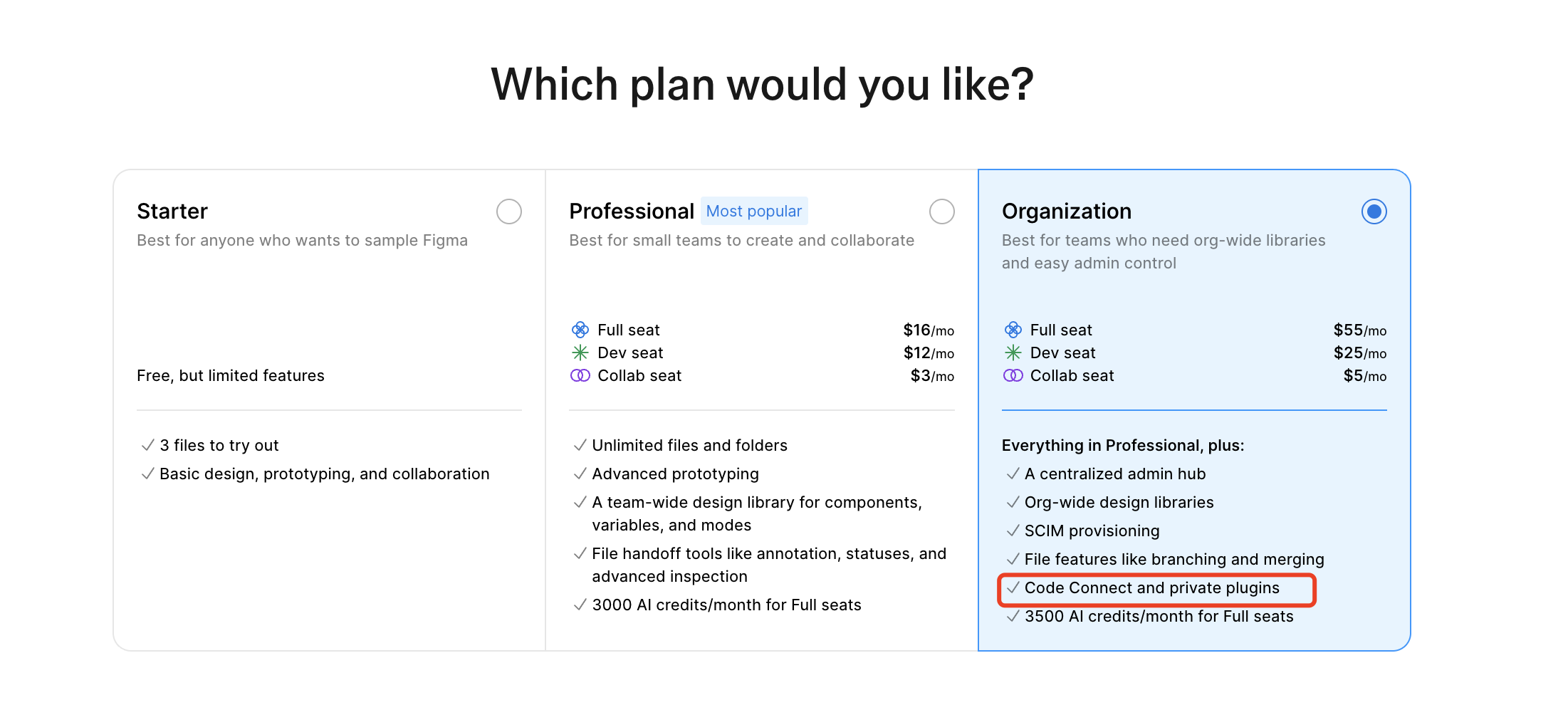Click the Dev seat icon under Organization
Viewport: 1568px width, 705px height.
coord(1013,352)
